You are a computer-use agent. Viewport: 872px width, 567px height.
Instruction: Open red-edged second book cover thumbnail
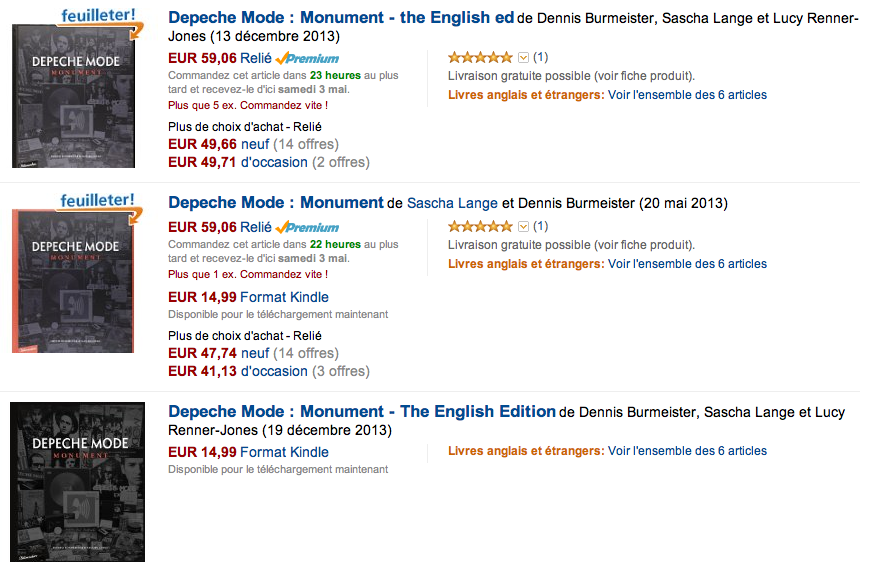(73, 281)
